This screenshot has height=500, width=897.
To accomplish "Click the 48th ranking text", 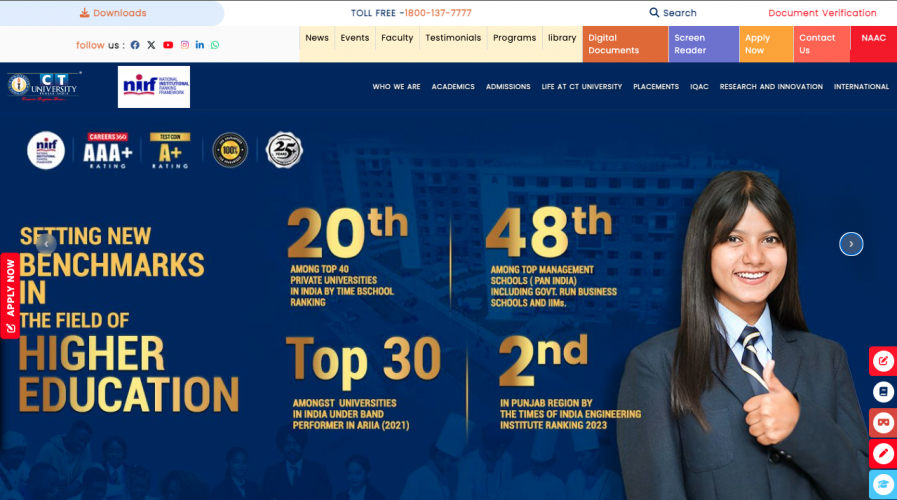I will 549,232.
